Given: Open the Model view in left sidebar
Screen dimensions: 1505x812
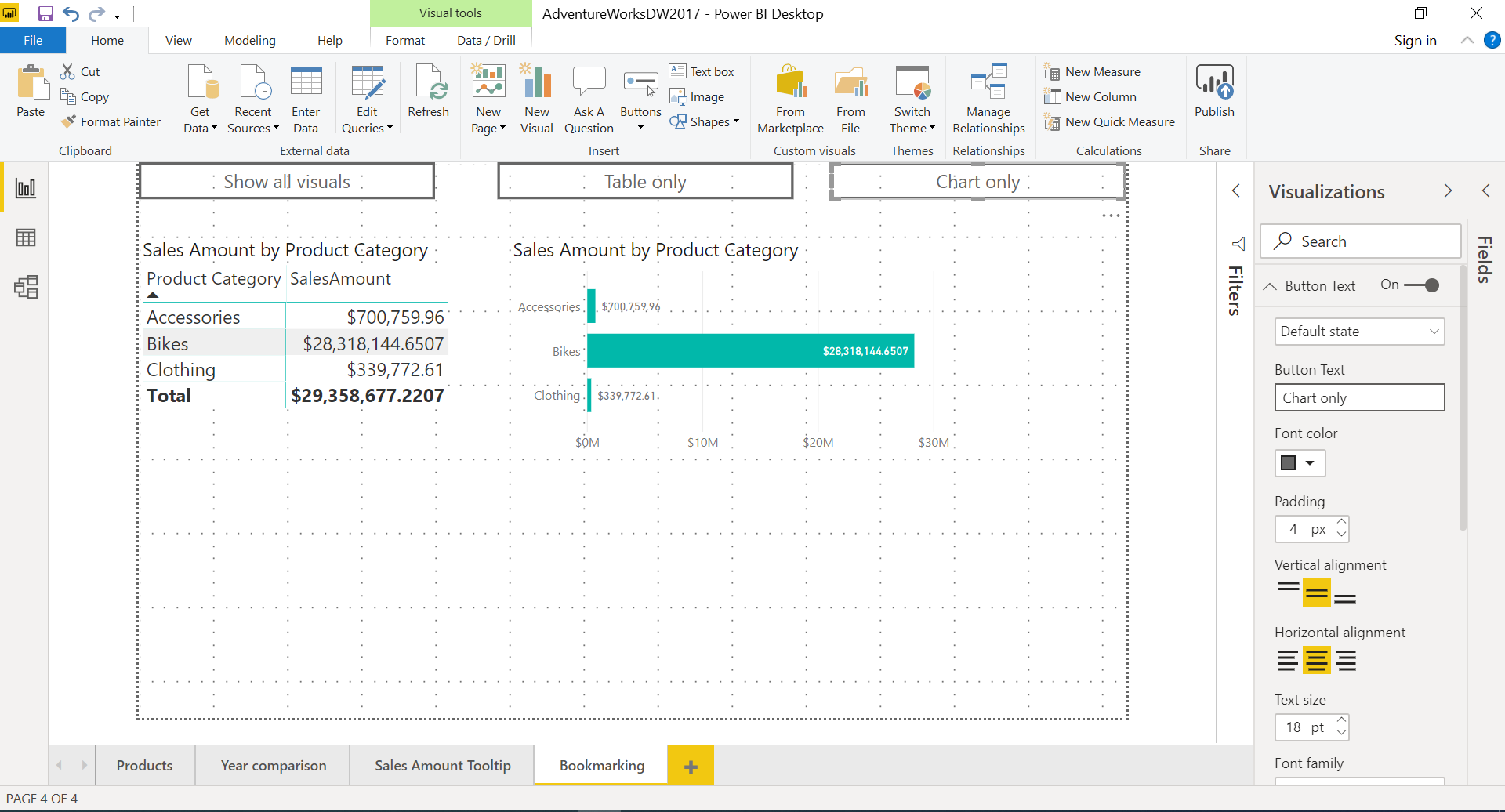Looking at the screenshot, I should (26, 287).
